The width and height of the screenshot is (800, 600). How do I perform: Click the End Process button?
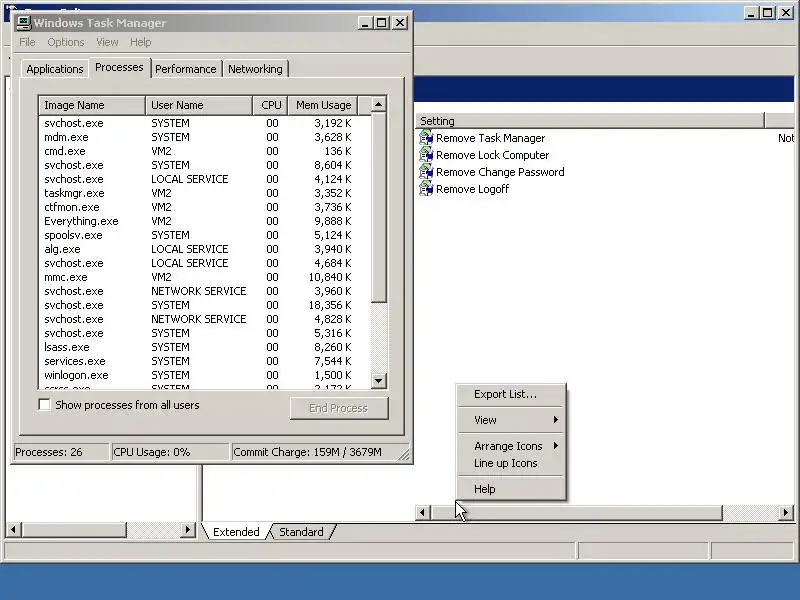tap(339, 408)
